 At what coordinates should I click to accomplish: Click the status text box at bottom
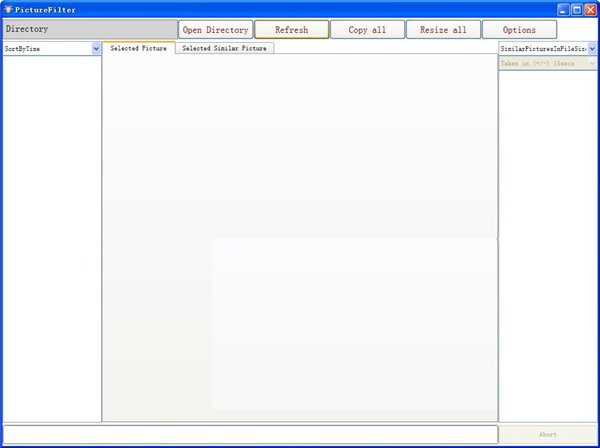click(250, 435)
